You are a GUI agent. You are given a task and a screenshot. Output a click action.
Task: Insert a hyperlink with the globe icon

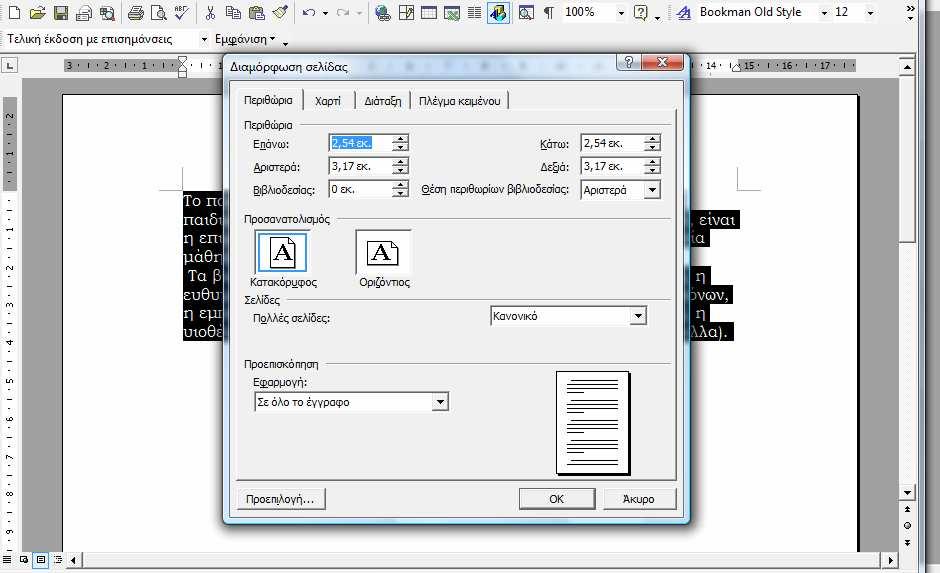(382, 13)
